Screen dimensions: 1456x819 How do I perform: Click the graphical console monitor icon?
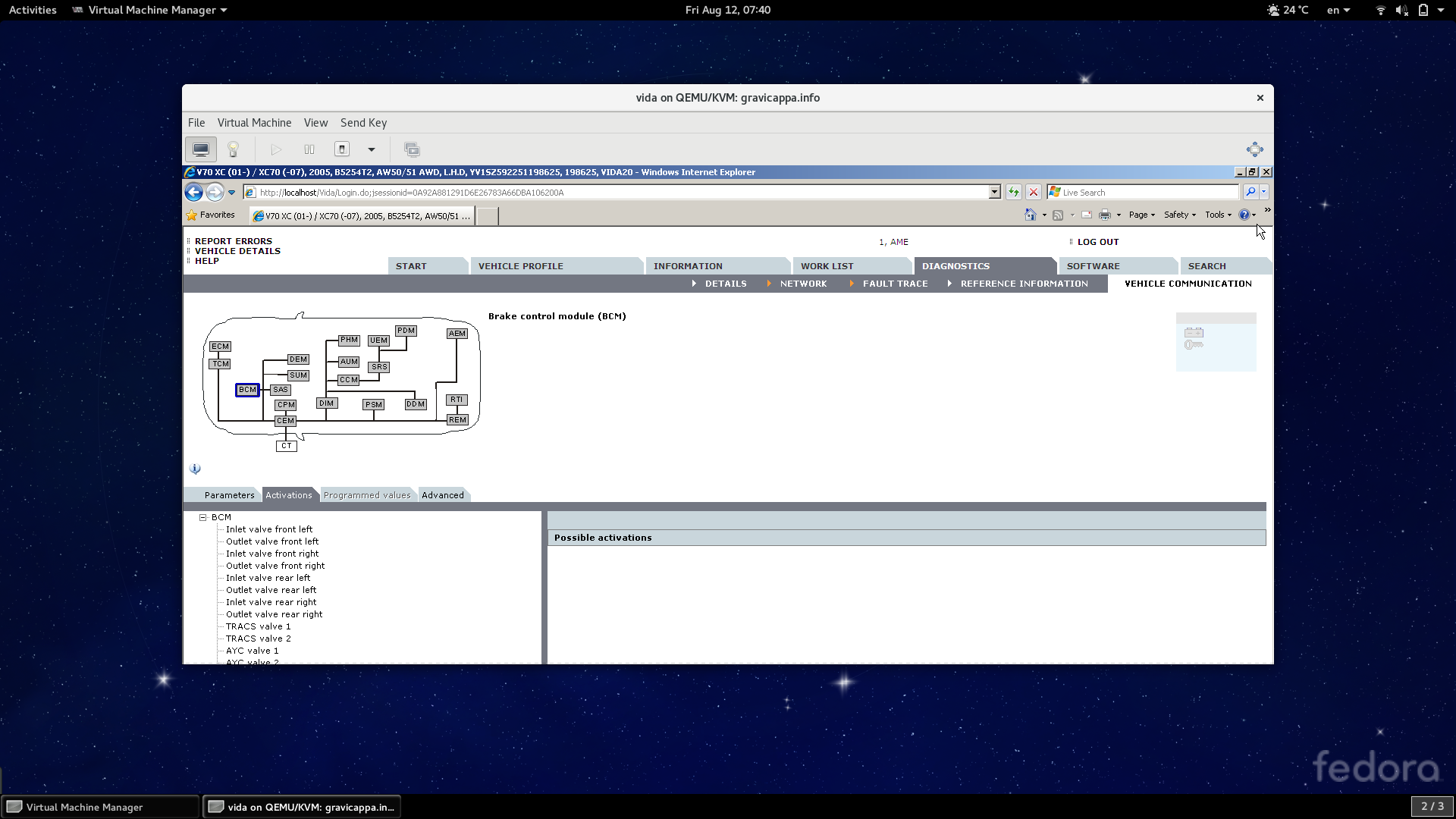tap(201, 149)
